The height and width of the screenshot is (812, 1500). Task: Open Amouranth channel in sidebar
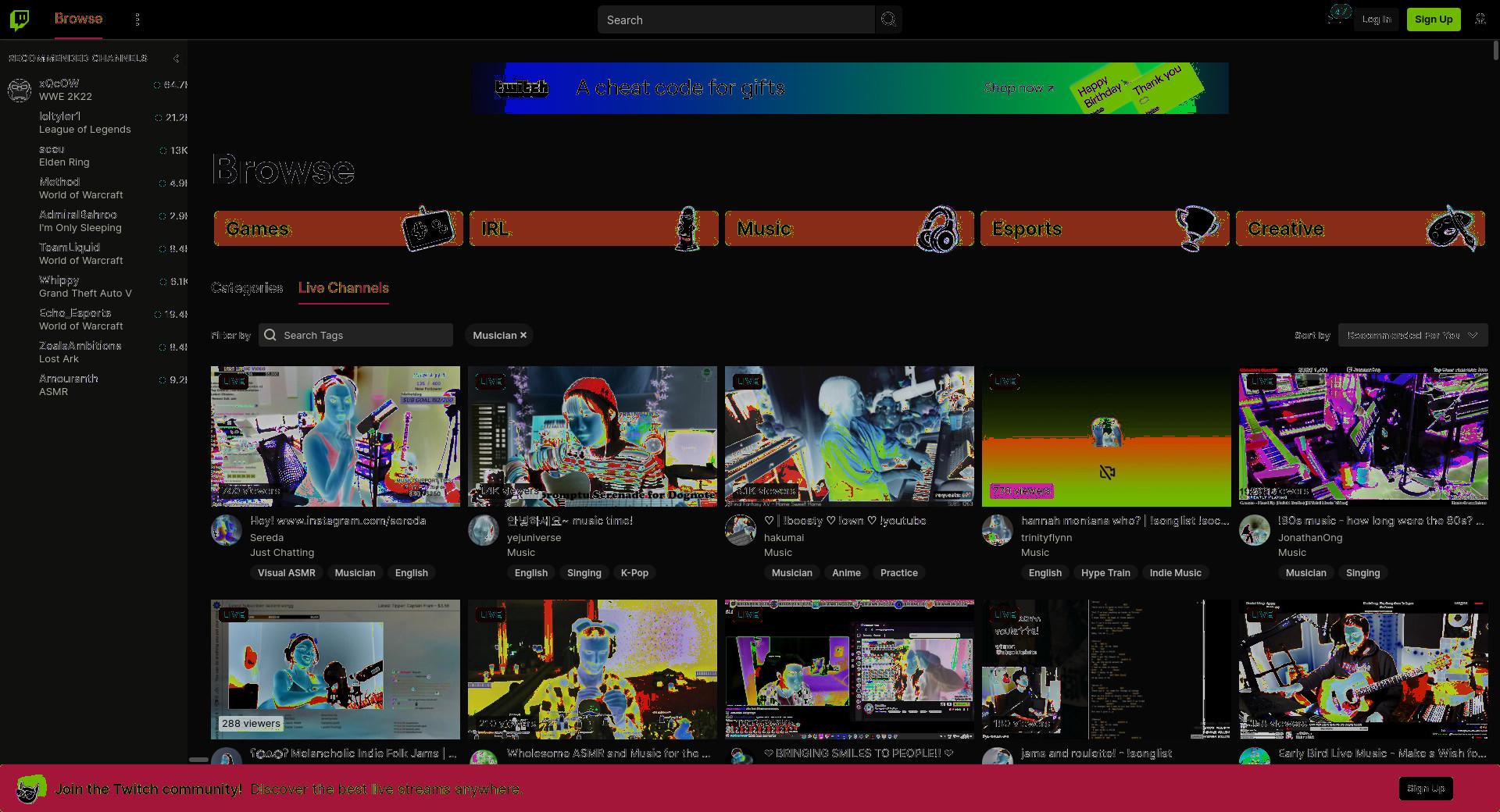(x=94, y=385)
